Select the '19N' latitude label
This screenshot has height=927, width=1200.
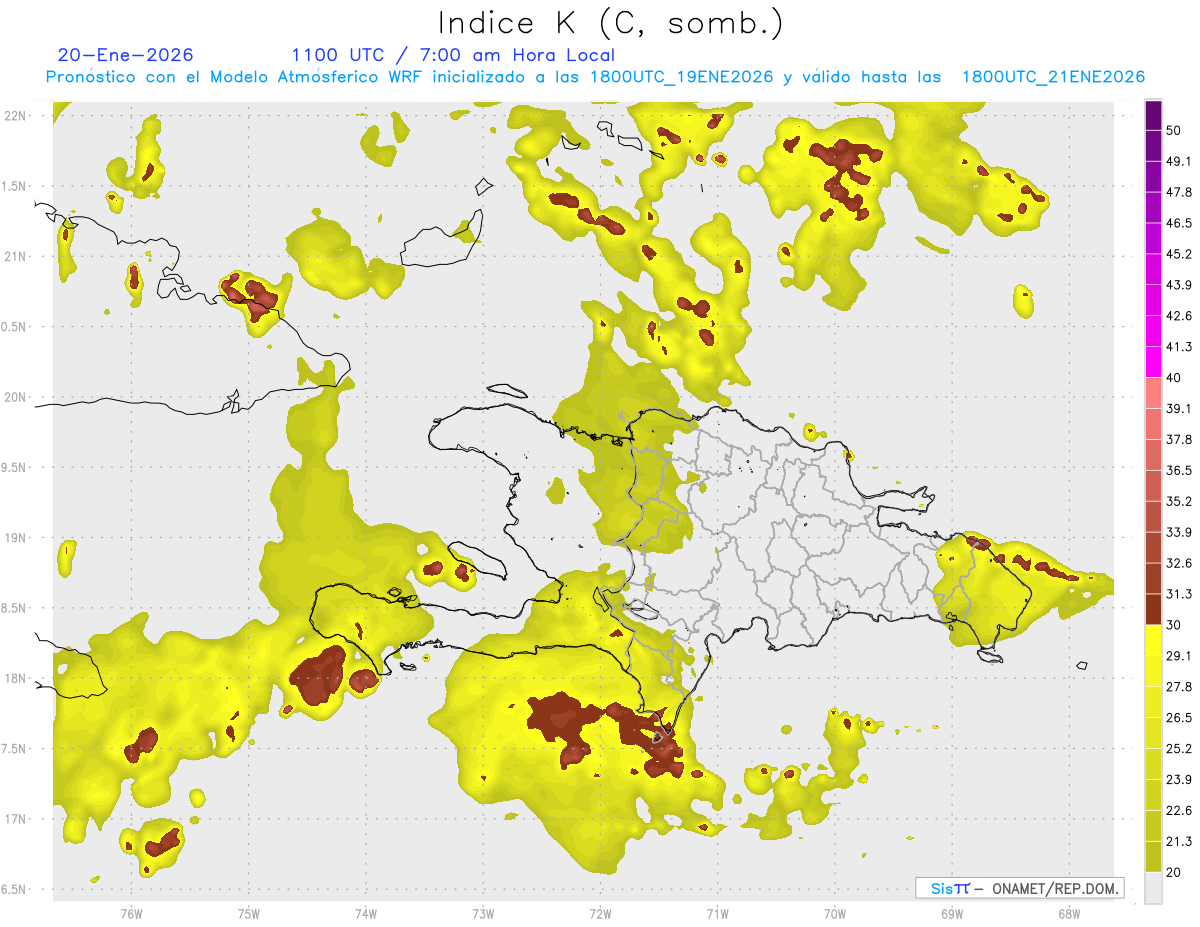pyautogui.click(x=15, y=537)
